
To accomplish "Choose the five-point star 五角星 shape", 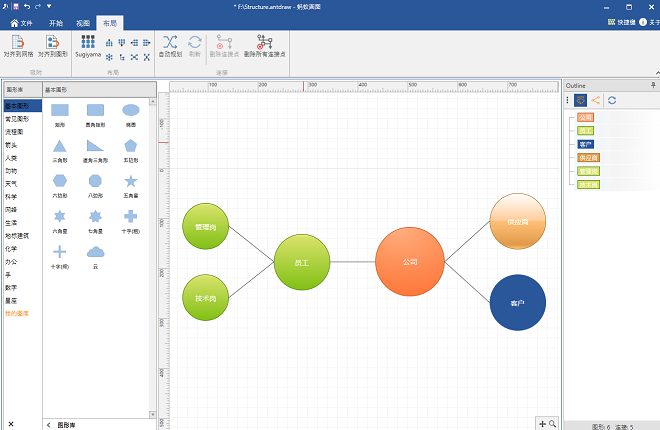I will pyautogui.click(x=130, y=182).
